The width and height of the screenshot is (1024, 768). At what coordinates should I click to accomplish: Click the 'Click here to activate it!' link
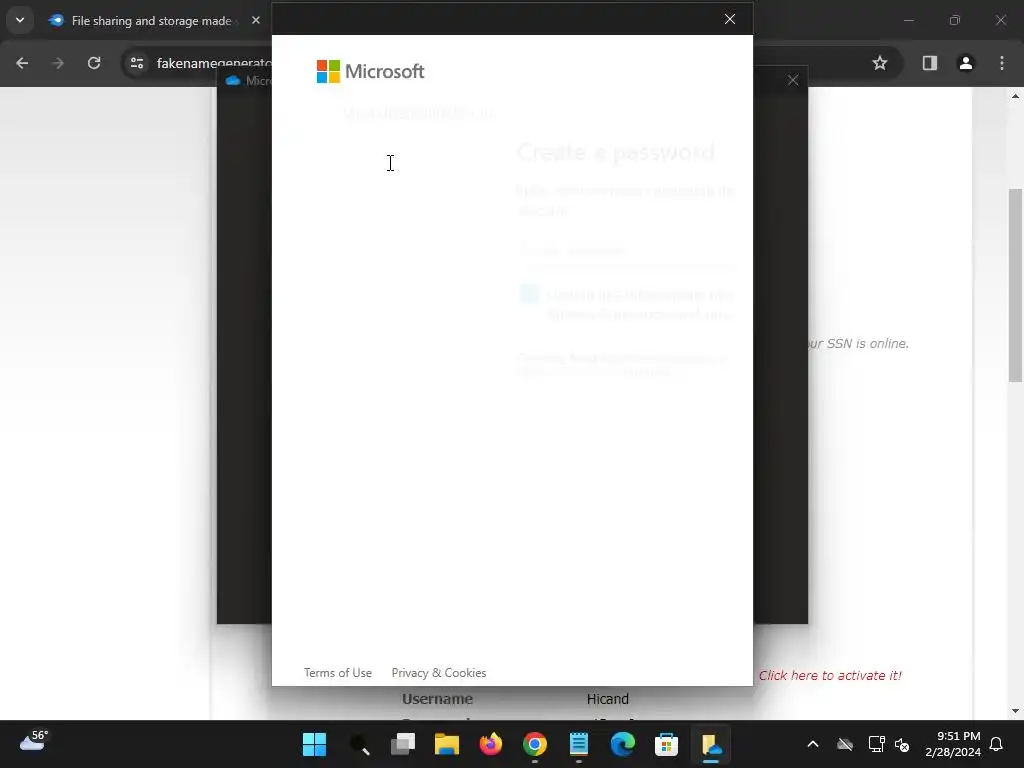pos(829,675)
